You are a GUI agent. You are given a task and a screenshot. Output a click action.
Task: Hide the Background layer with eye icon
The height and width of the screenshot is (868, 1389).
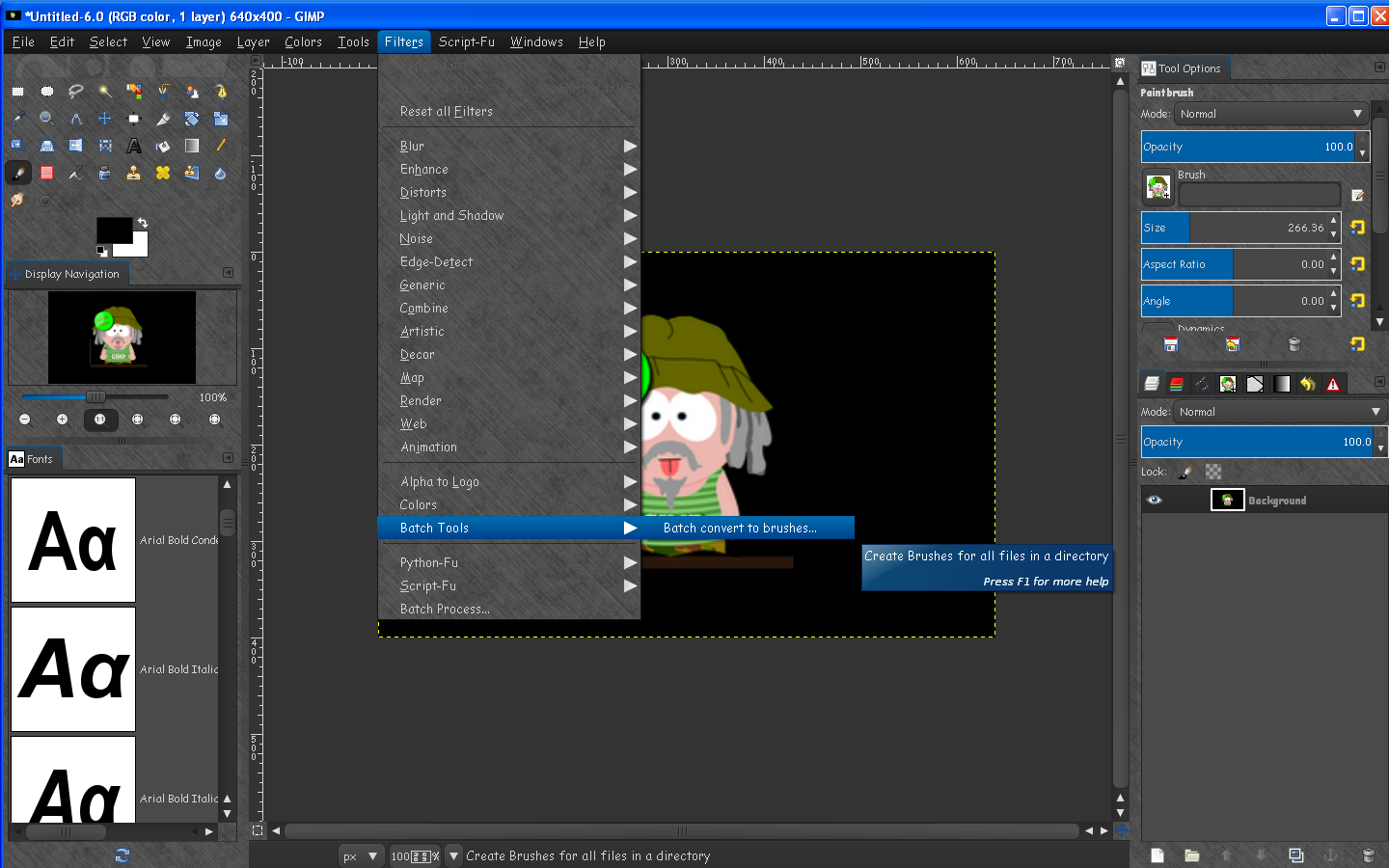1155,500
